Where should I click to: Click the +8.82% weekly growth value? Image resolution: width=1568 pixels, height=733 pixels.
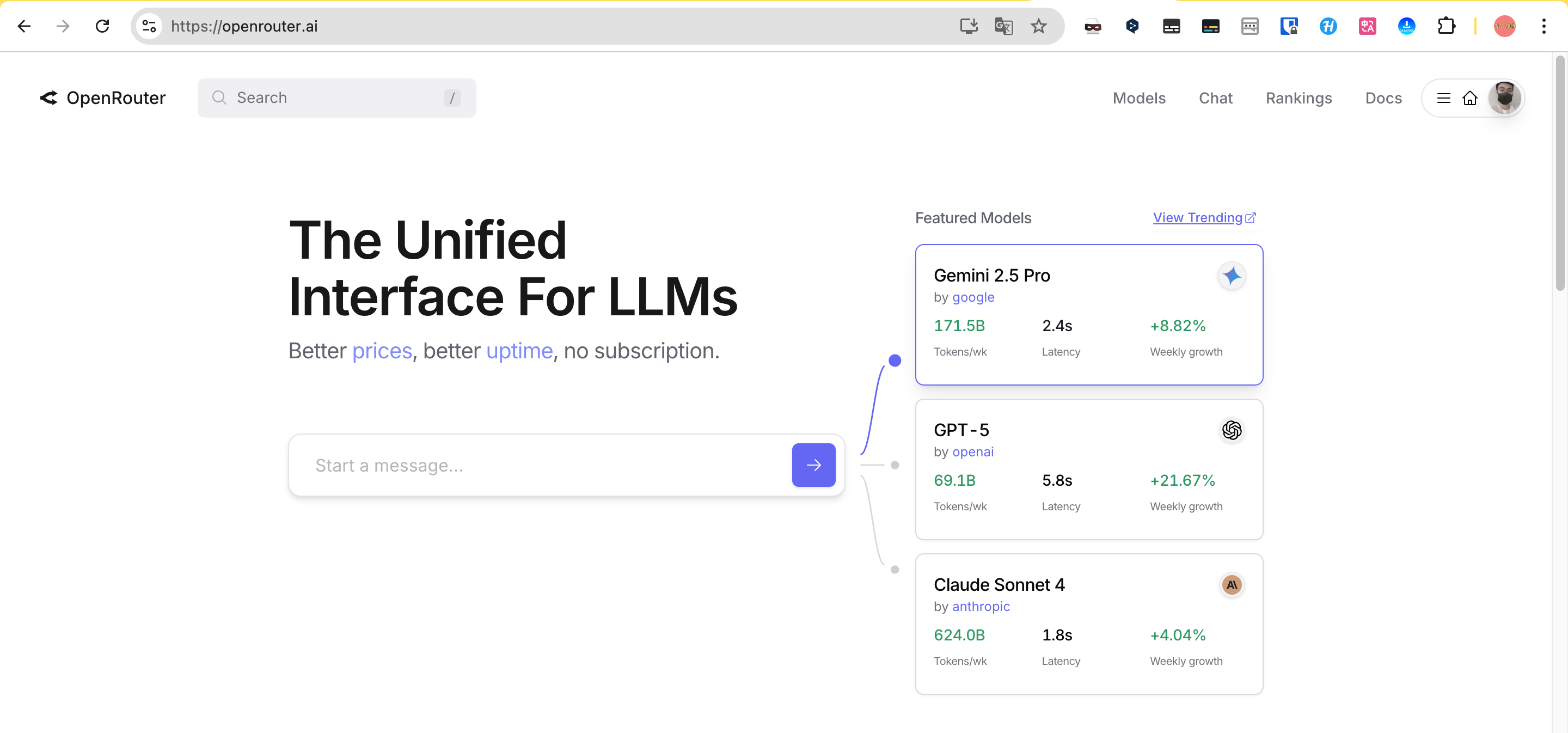point(1177,326)
